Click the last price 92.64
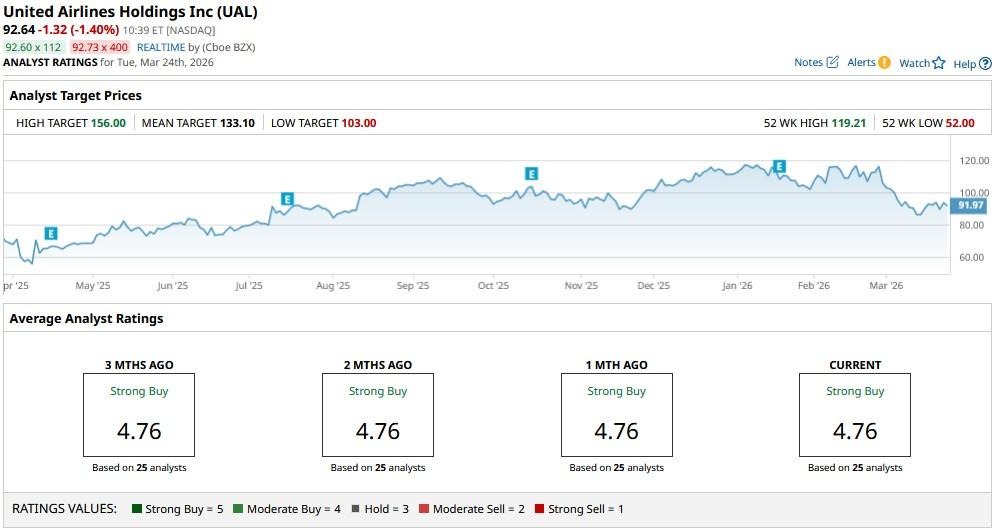995x528 pixels. 19,30
